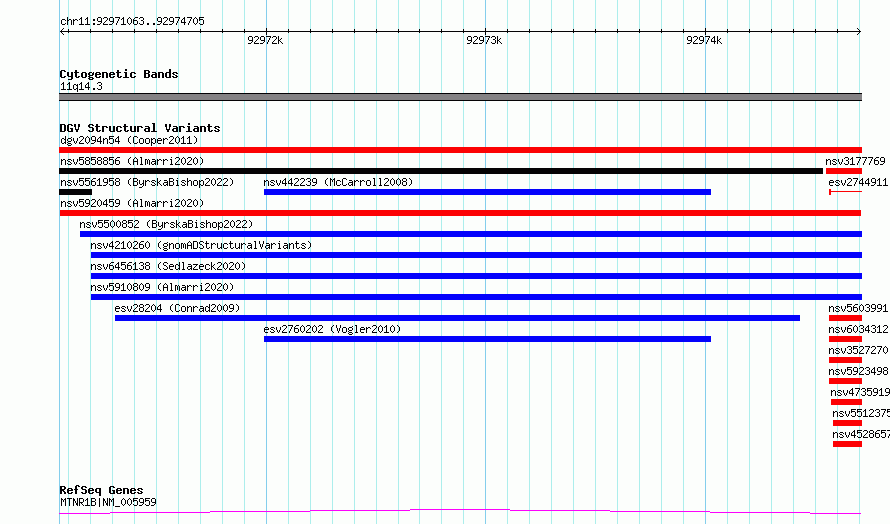Open the esv2760202 (Vogler2010) variant
Screen dimensions: 890x524
(332, 329)
